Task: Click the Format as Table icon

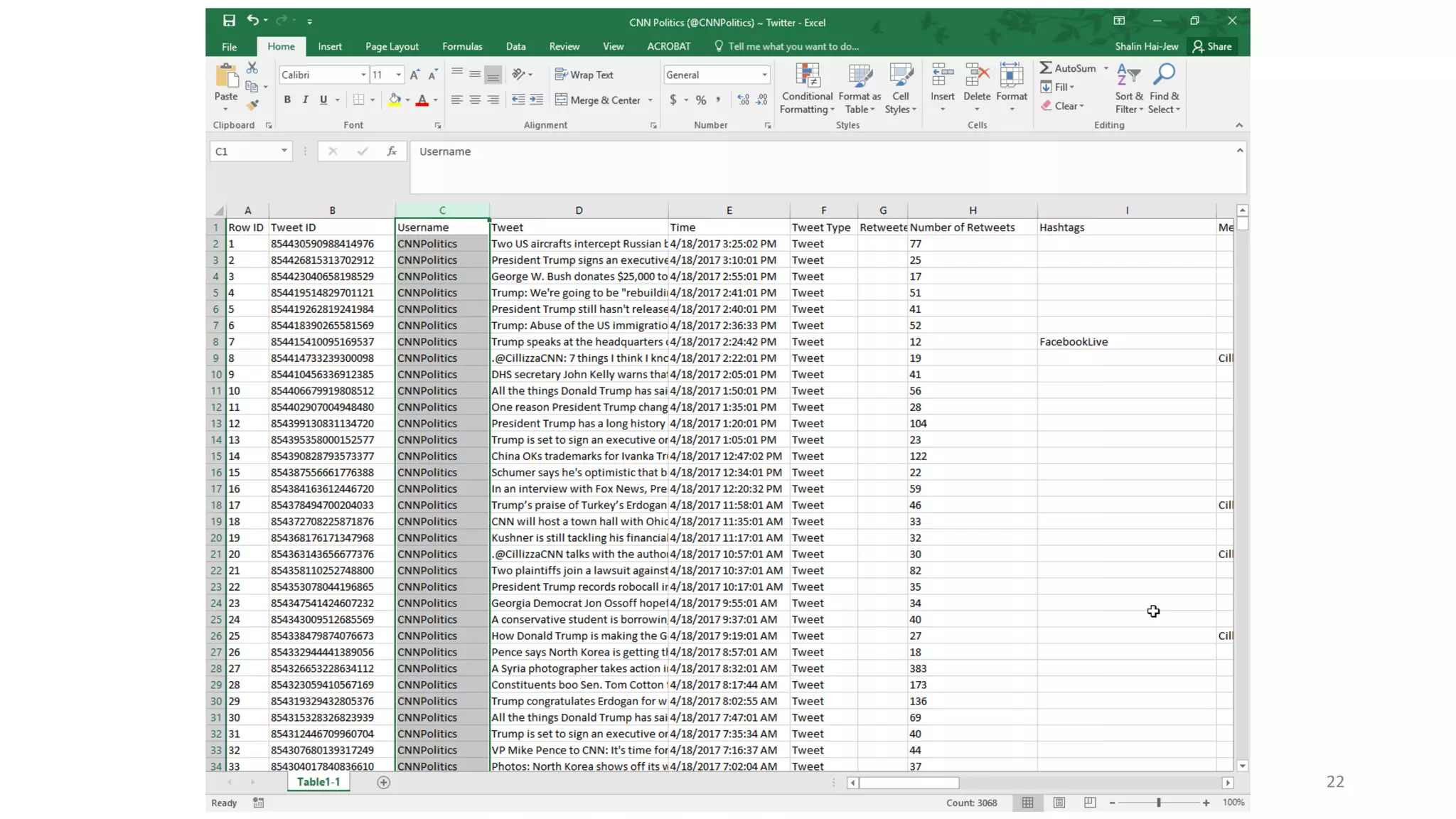Action: (x=860, y=75)
